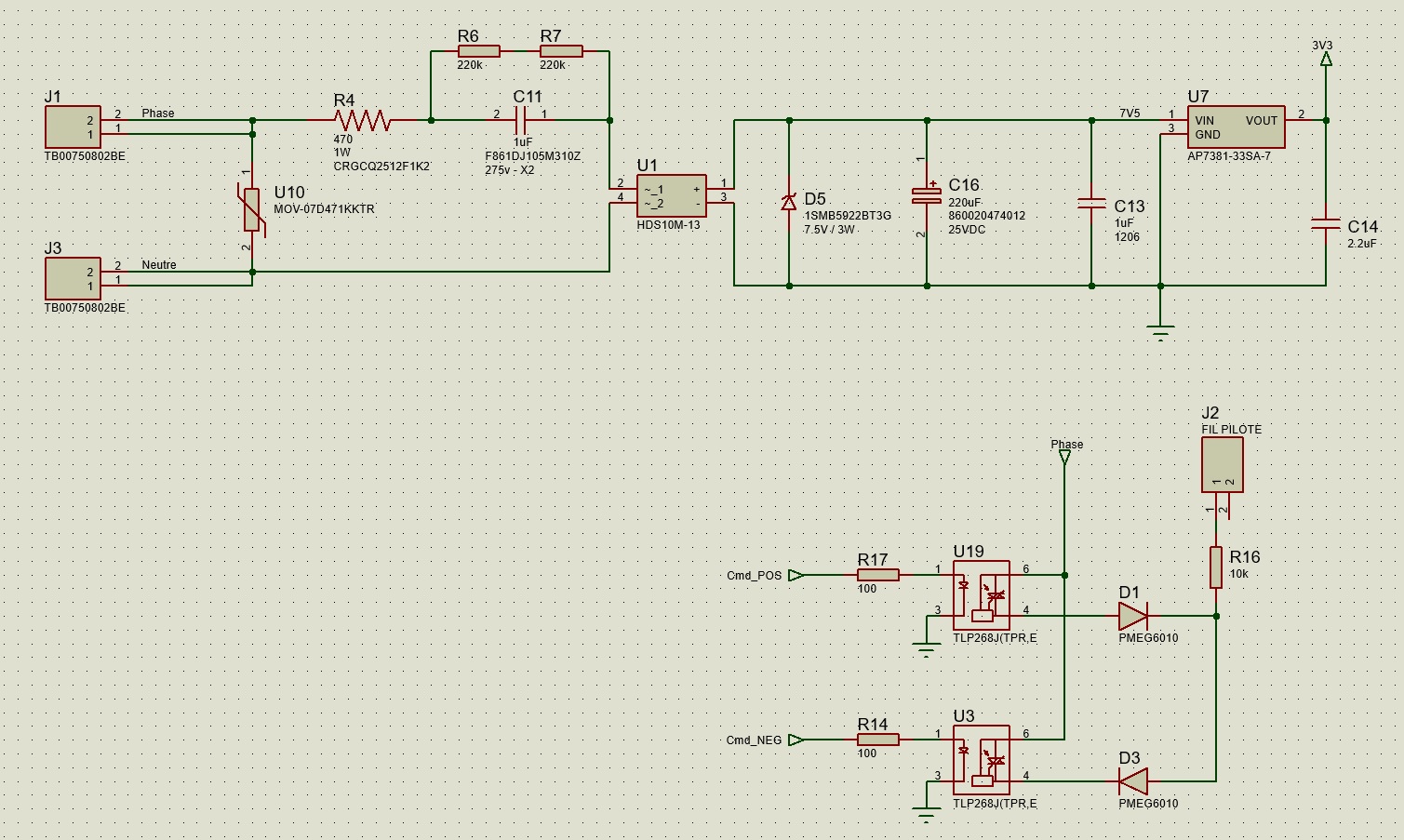Select the D3 PMEG6010 diode
Image resolution: width=1404 pixels, height=840 pixels.
pos(1132,781)
